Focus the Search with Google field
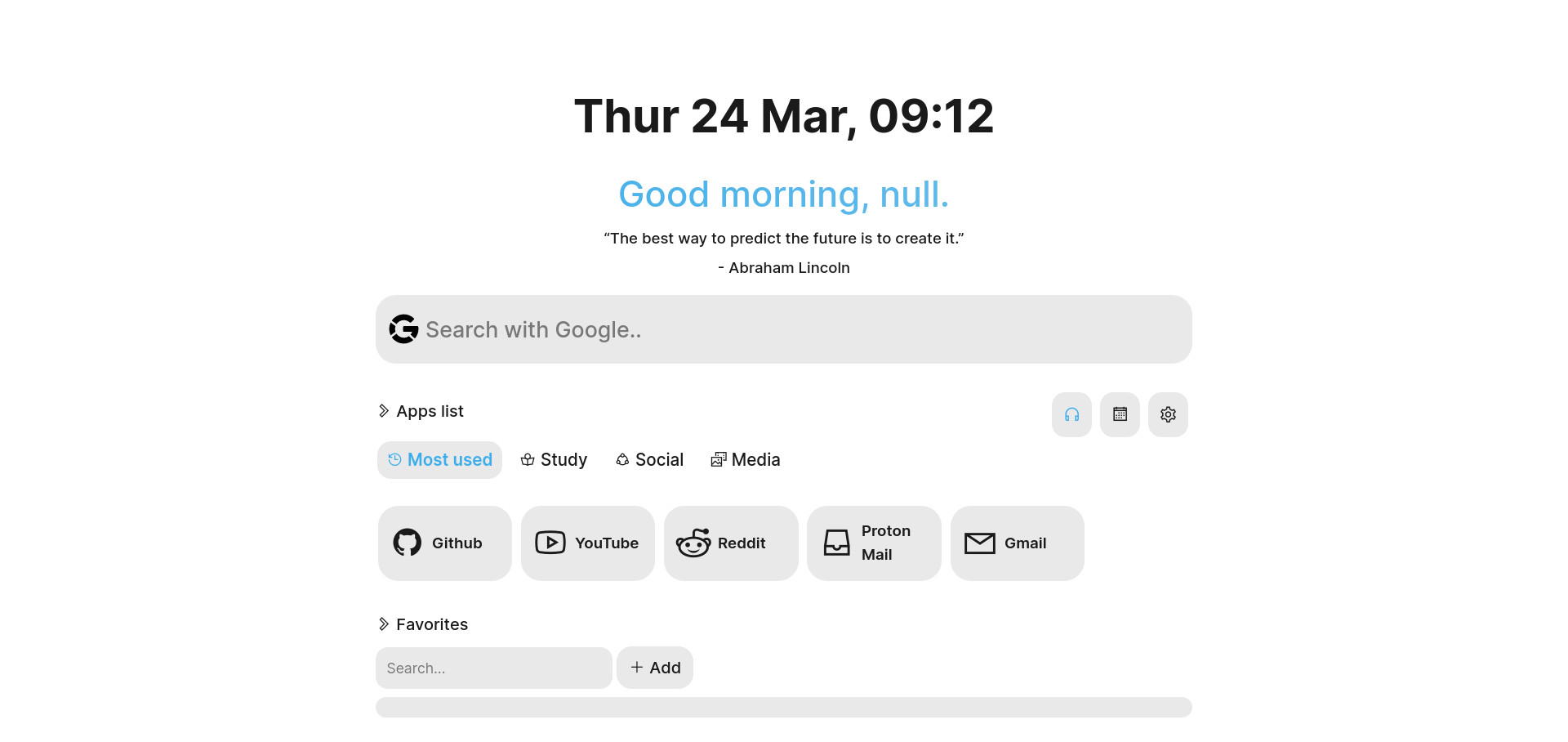This screenshot has height=742, width=1568. [x=784, y=329]
